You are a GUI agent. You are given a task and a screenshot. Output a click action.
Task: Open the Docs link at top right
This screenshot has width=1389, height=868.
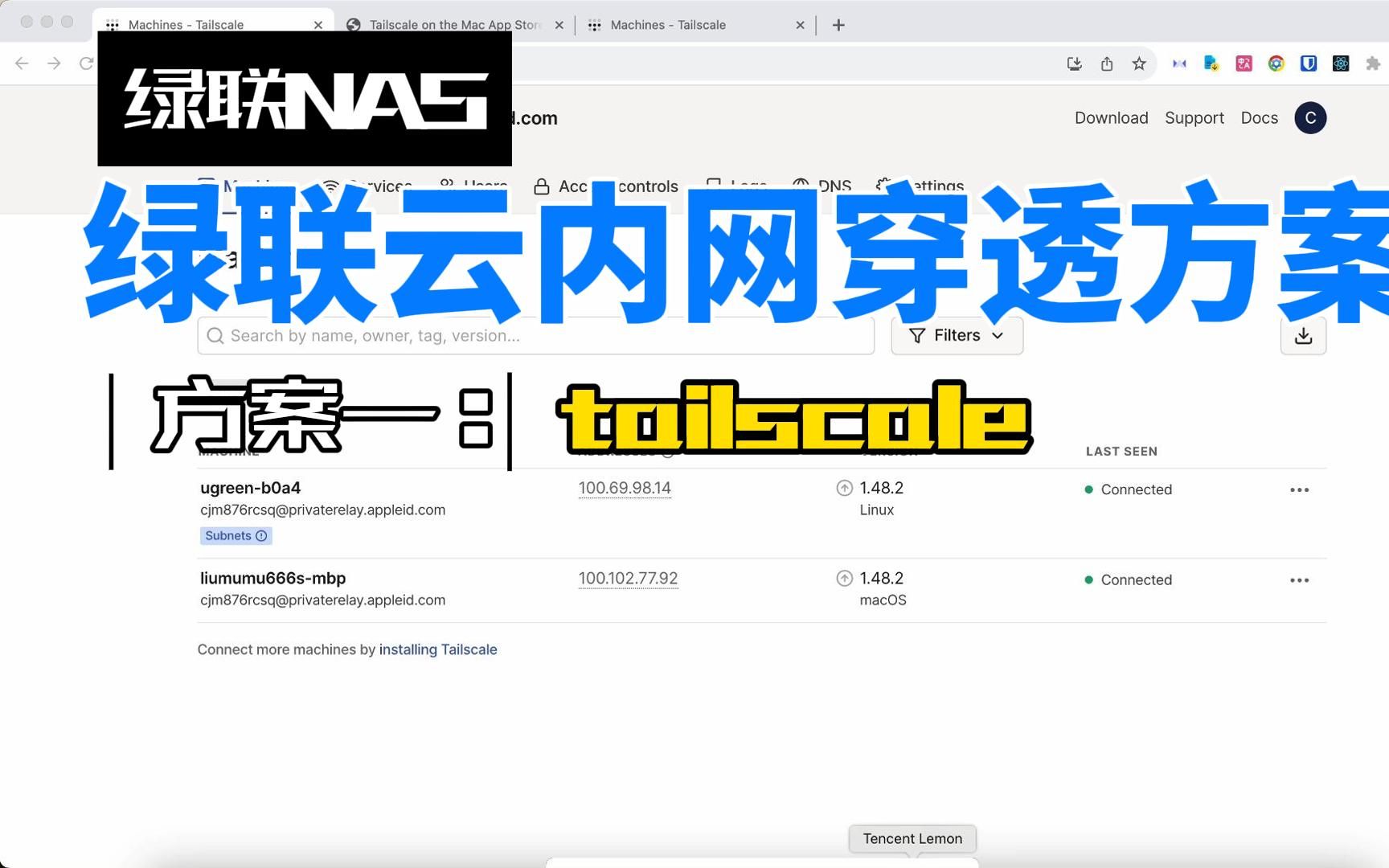point(1259,117)
